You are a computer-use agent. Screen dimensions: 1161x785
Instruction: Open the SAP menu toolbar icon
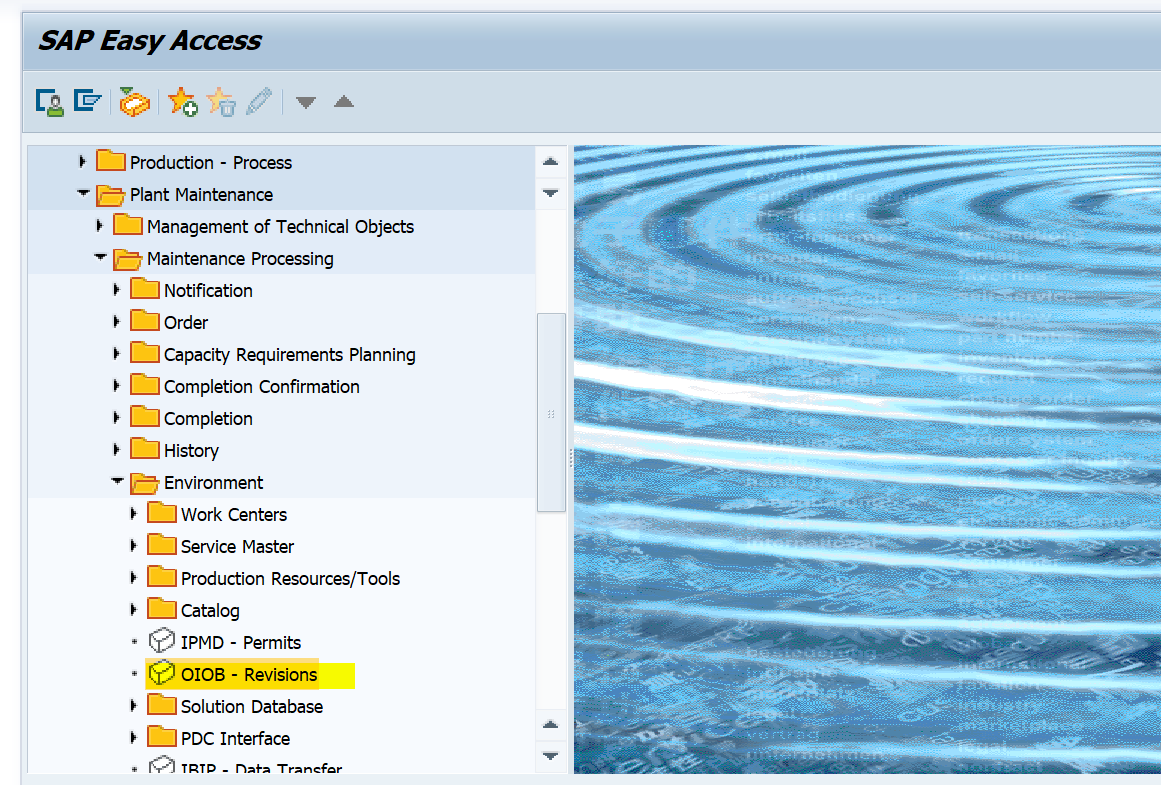(87, 101)
